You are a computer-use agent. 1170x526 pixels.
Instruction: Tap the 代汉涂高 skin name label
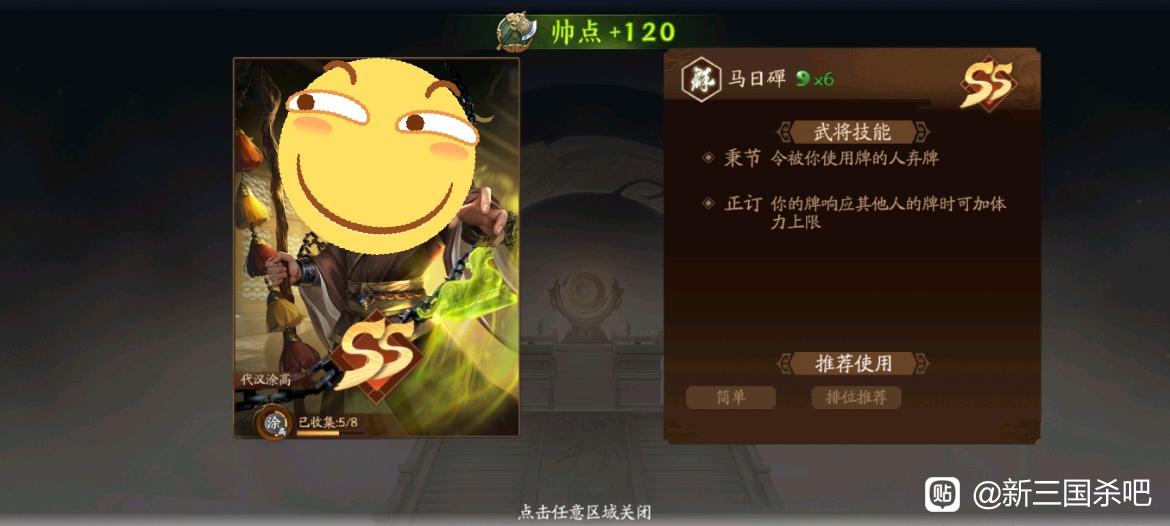pyautogui.click(x=266, y=379)
